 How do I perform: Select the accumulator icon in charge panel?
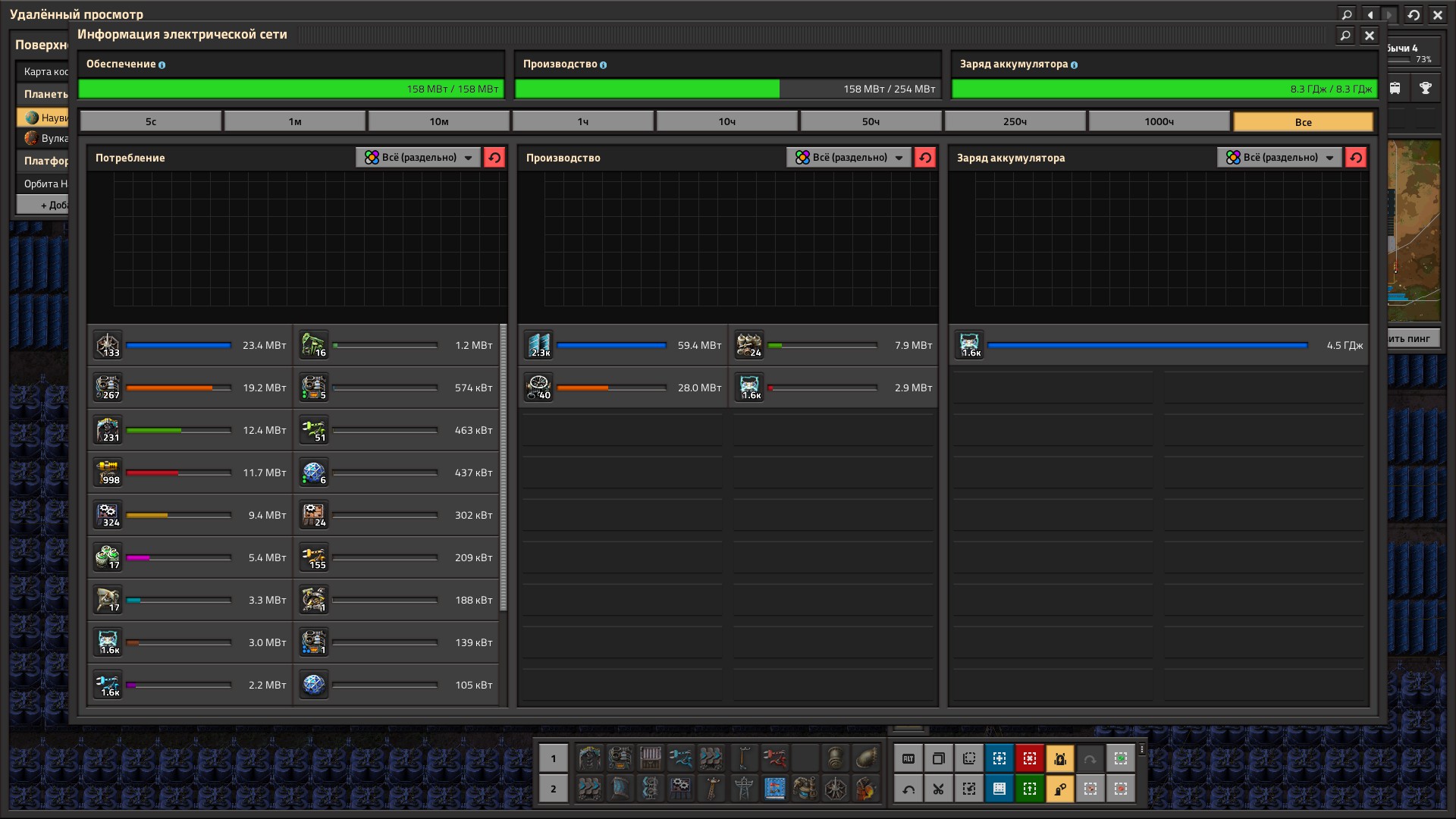(x=969, y=345)
